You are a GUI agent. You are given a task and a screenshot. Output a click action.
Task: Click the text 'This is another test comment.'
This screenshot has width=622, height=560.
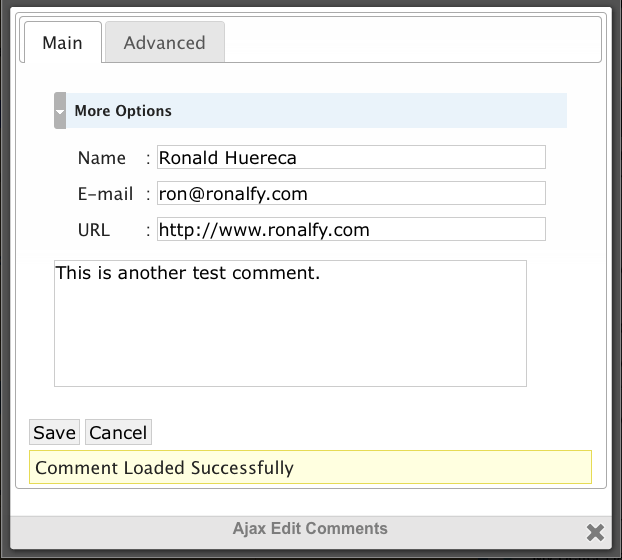coord(188,272)
